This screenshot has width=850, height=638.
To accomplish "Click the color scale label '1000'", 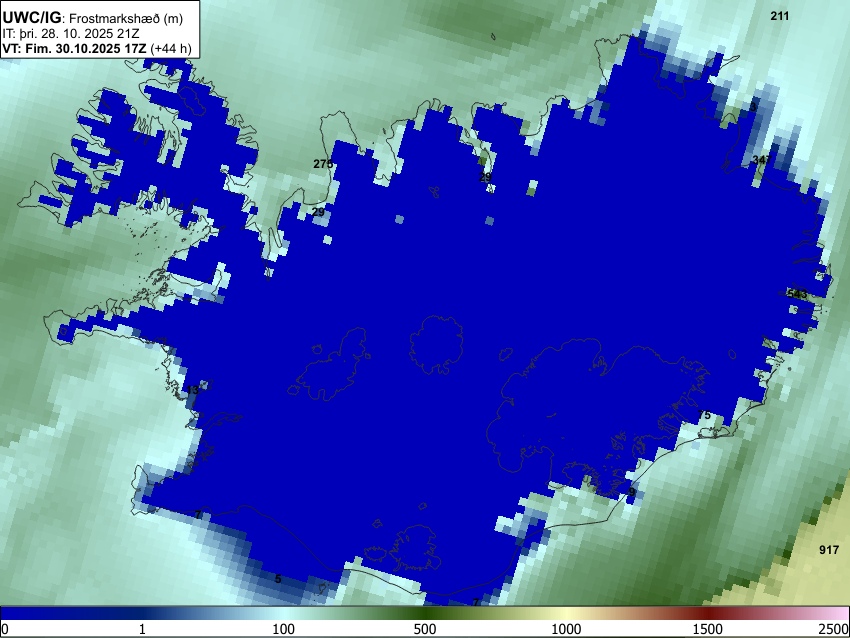I will coord(566,629).
